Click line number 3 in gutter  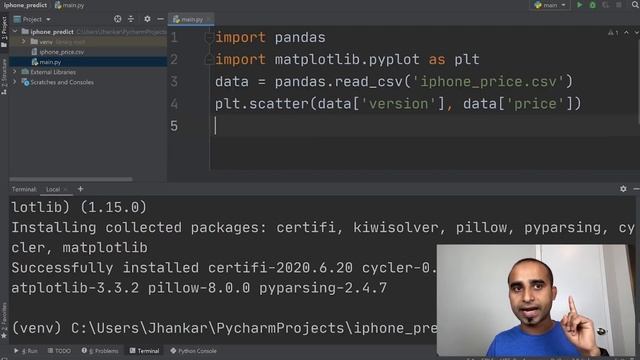174,82
